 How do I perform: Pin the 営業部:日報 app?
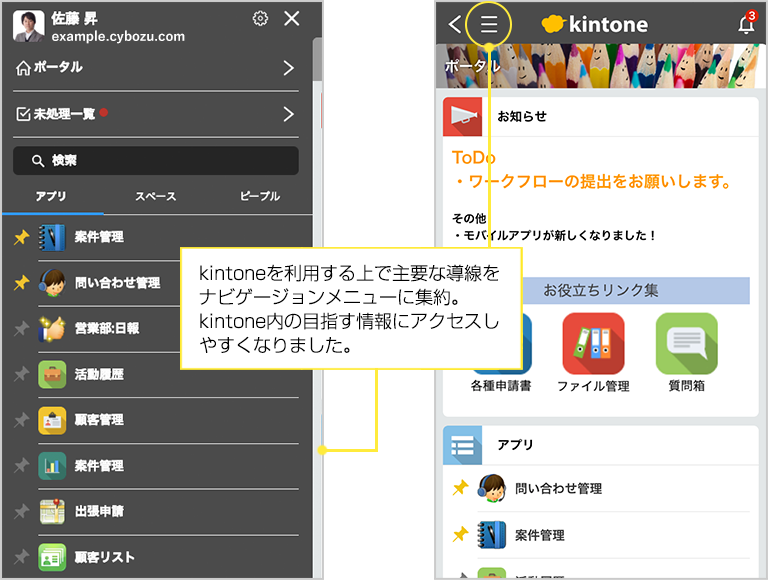click(21, 328)
